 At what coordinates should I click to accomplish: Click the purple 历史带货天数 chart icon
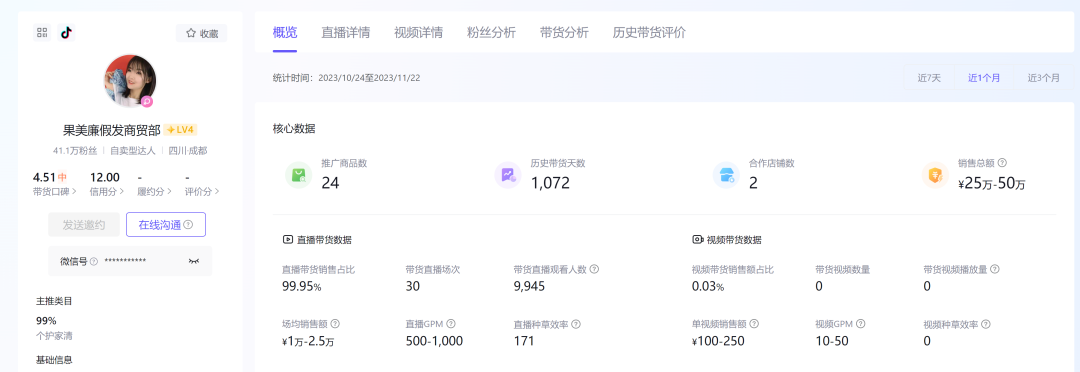pyautogui.click(x=508, y=175)
